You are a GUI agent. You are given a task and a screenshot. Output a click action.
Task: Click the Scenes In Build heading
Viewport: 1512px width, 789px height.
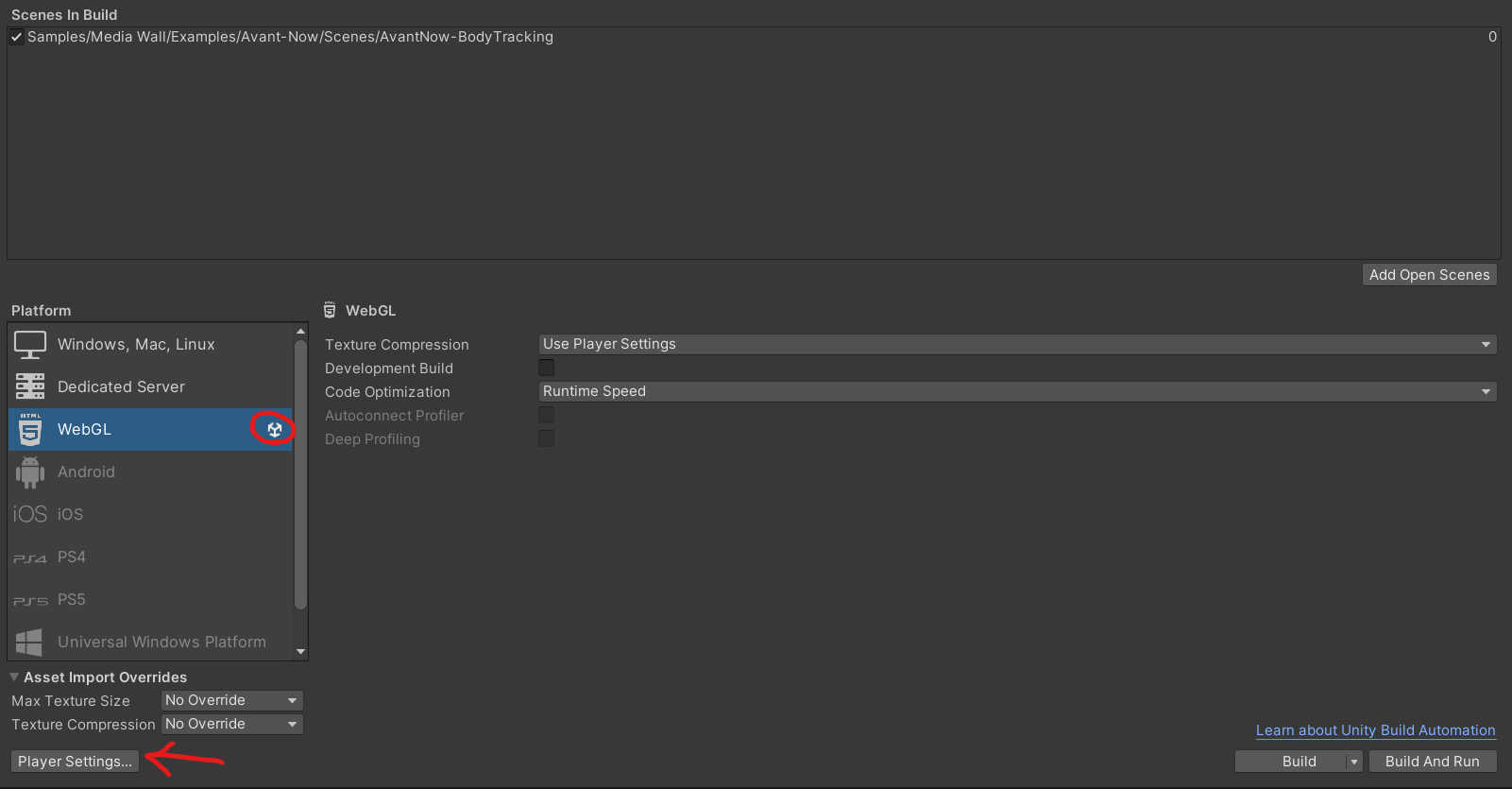click(x=64, y=15)
